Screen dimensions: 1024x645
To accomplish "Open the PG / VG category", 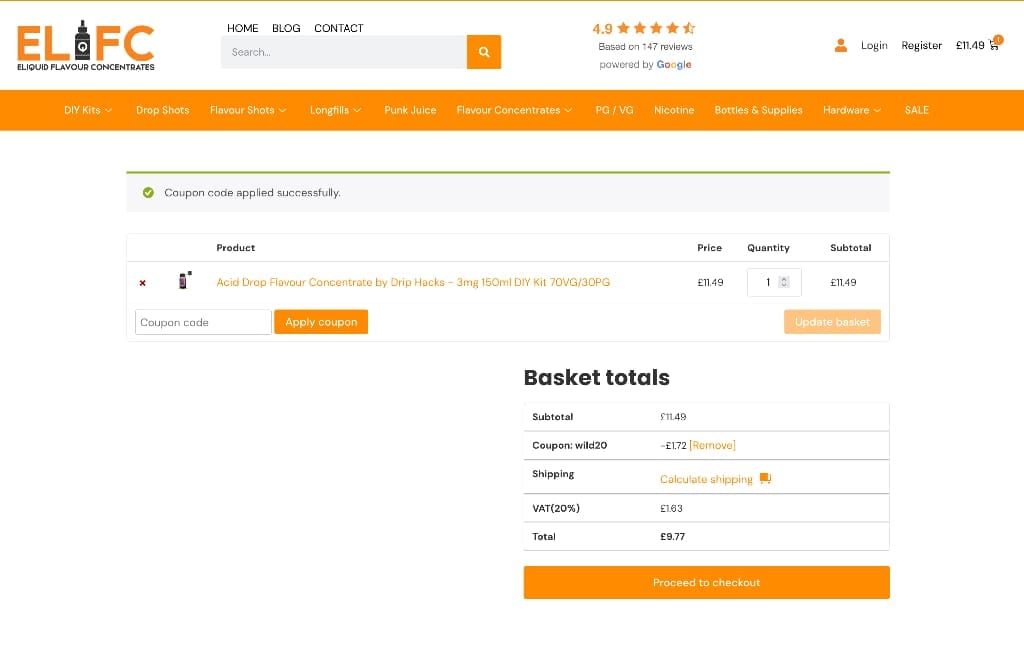I will [615, 110].
